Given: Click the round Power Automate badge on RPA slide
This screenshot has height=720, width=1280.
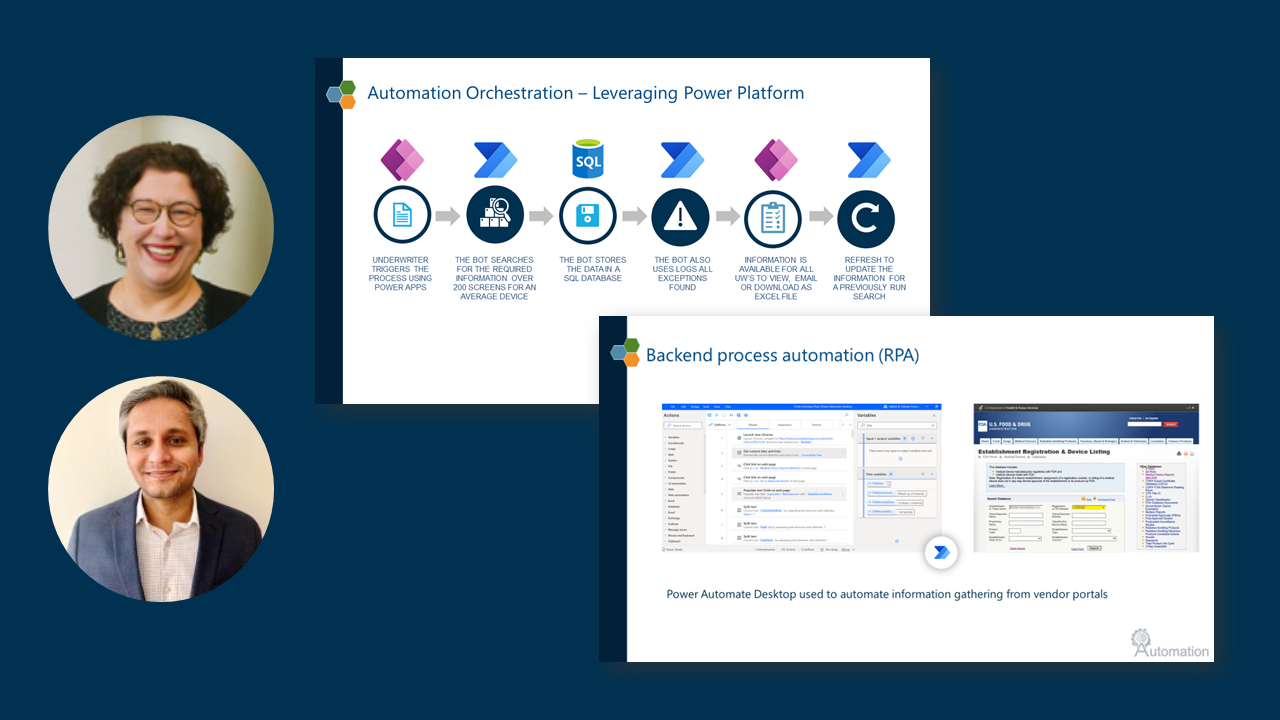Looking at the screenshot, I should (941, 552).
